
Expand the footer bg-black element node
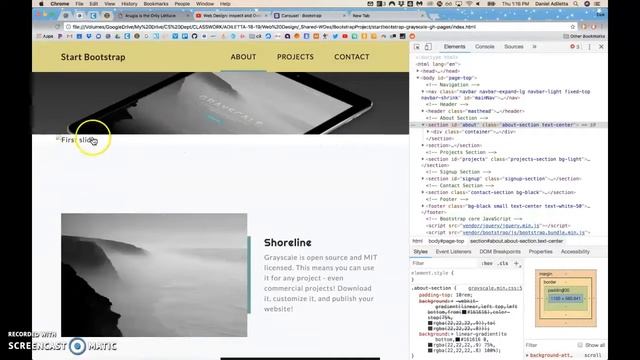[423, 206]
